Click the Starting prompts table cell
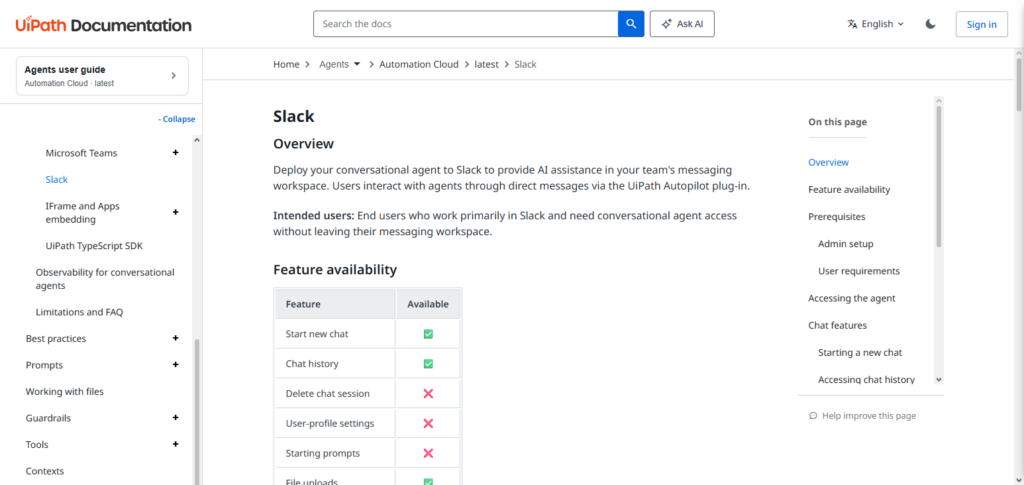 (336, 453)
